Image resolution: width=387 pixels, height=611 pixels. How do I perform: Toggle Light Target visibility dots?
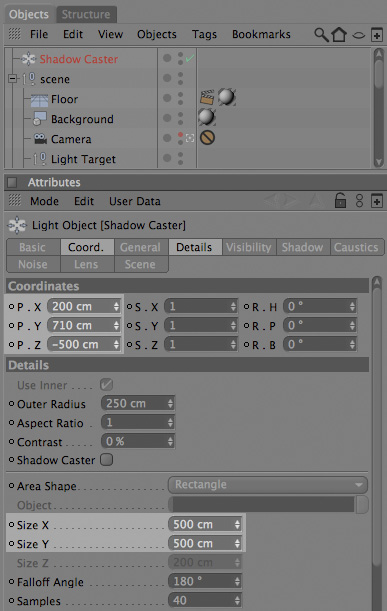[180, 159]
